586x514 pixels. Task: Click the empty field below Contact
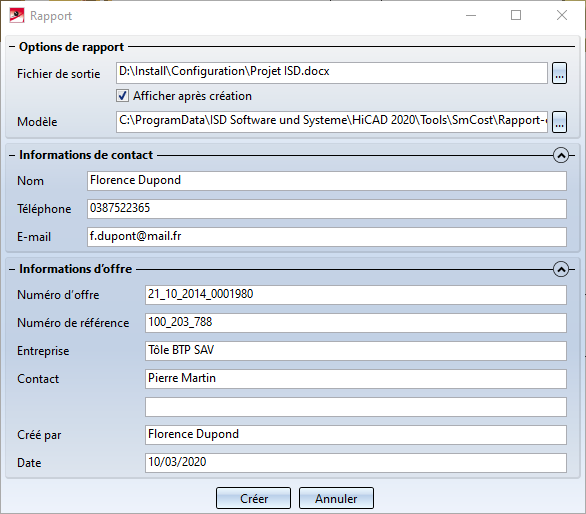pyautogui.click(x=356, y=407)
